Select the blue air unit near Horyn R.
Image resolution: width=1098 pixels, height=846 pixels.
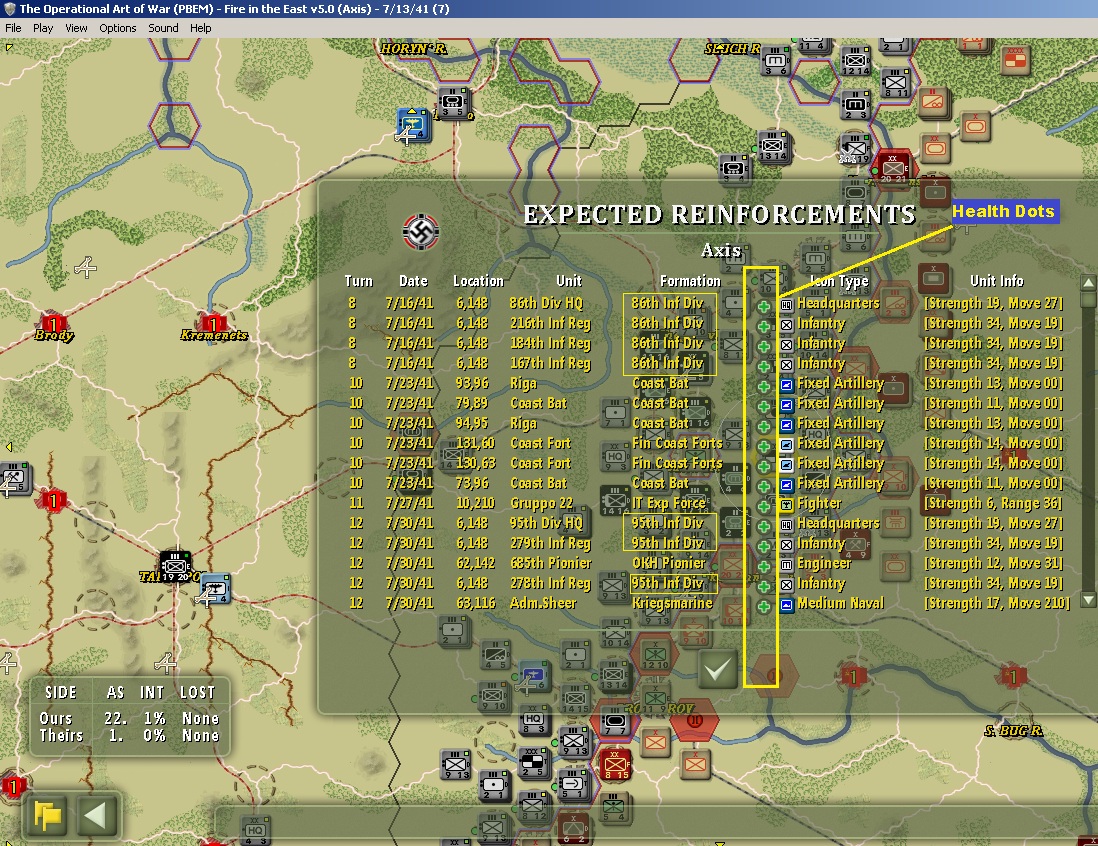(412, 125)
